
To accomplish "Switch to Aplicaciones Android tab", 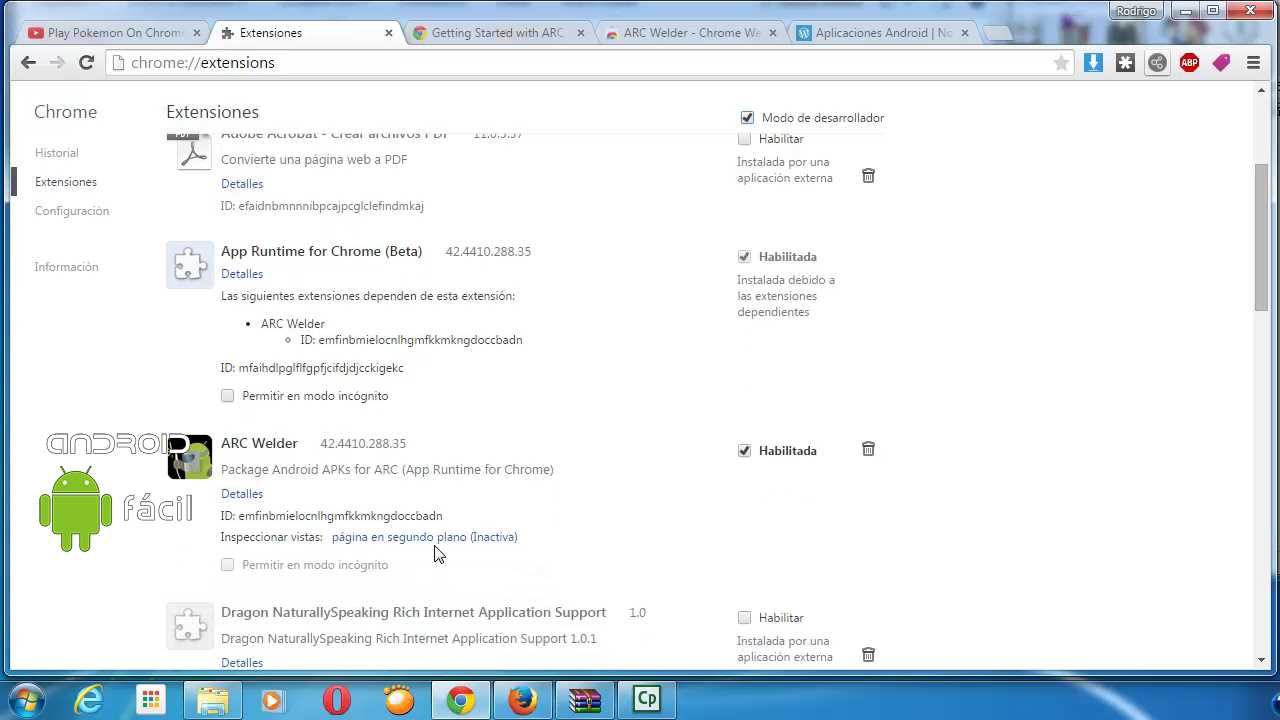I will tap(881, 32).
